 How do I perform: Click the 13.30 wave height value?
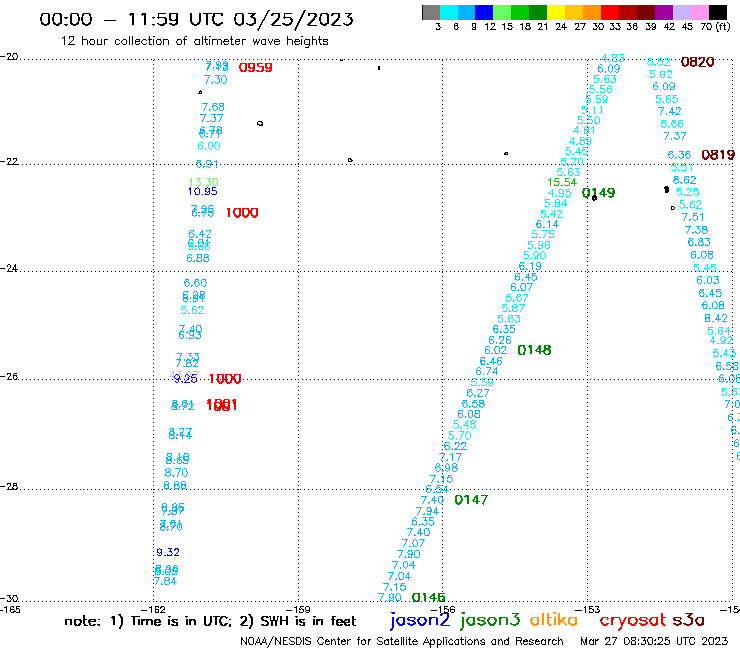pos(203,182)
